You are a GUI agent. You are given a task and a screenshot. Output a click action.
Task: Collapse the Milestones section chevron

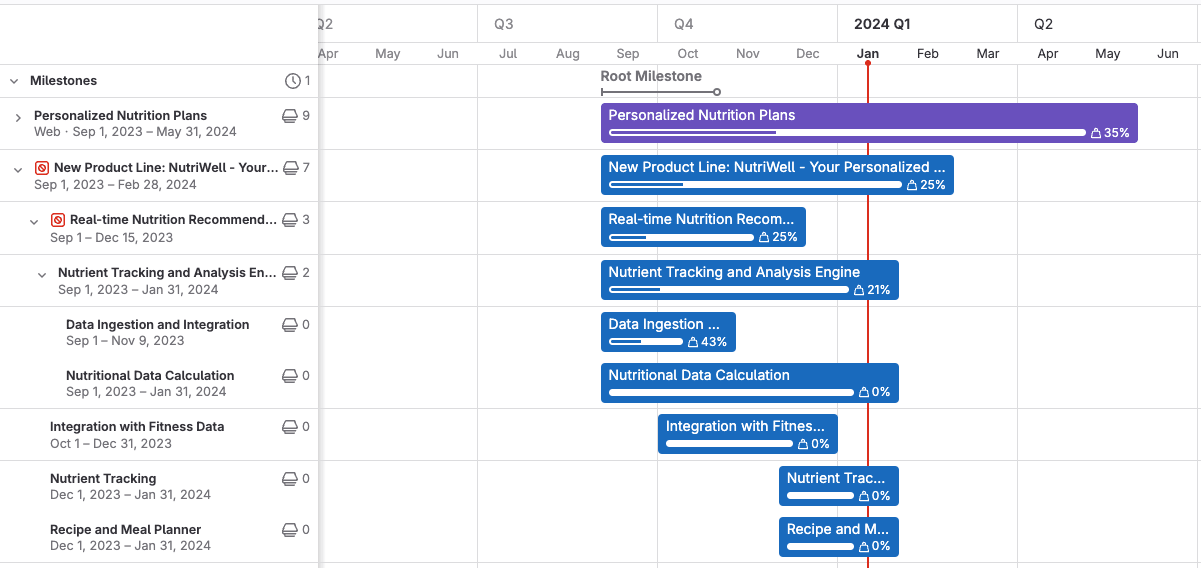click(x=14, y=81)
